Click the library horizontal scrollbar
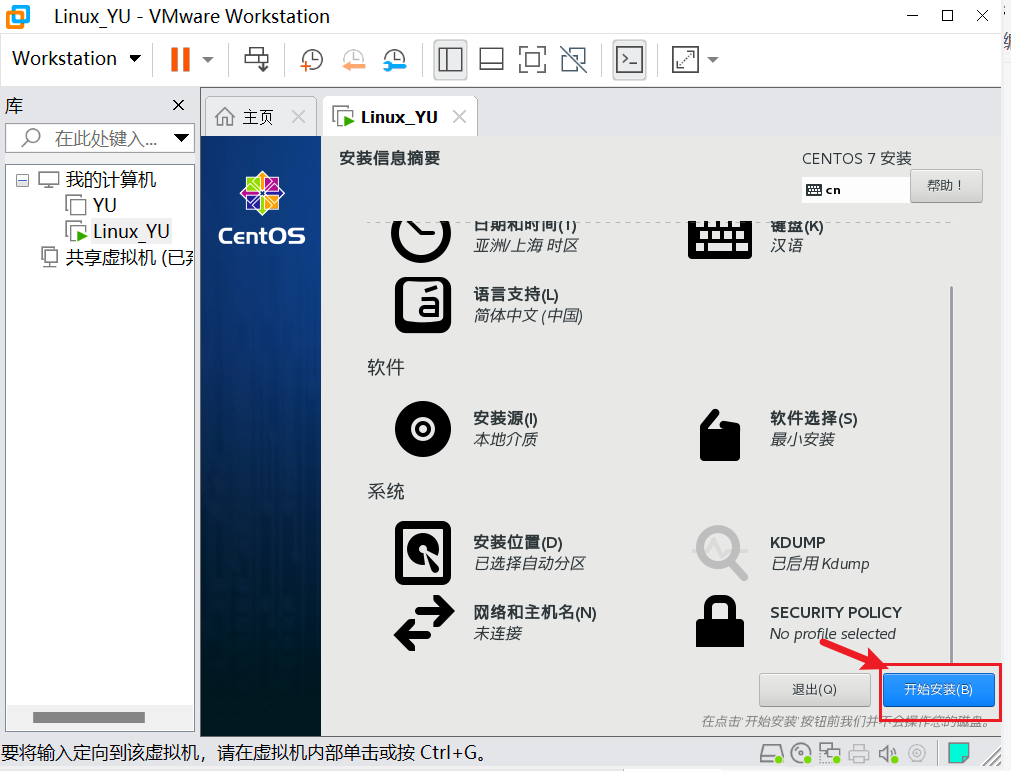 click(89, 717)
